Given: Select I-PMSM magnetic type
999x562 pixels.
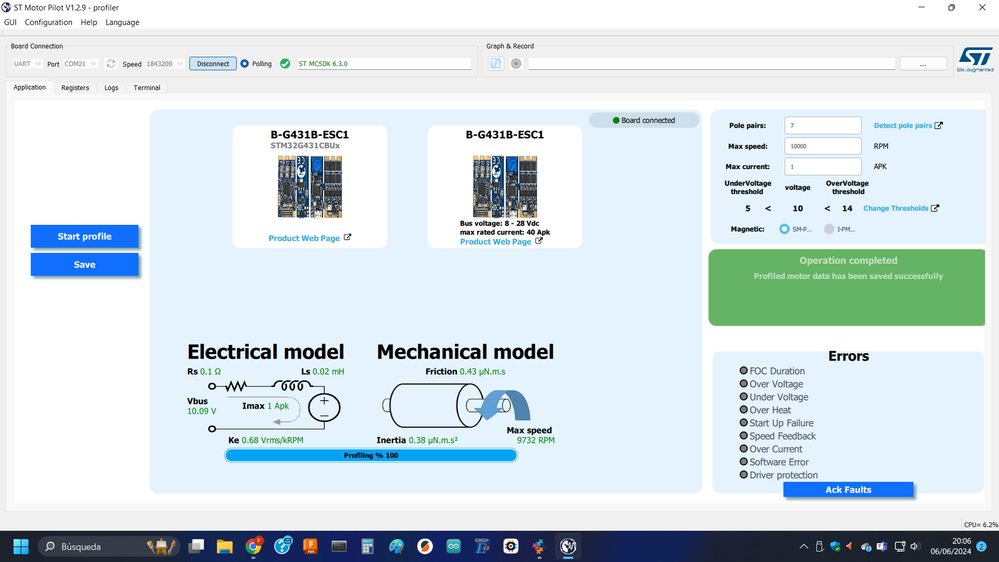Looking at the screenshot, I should point(829,229).
